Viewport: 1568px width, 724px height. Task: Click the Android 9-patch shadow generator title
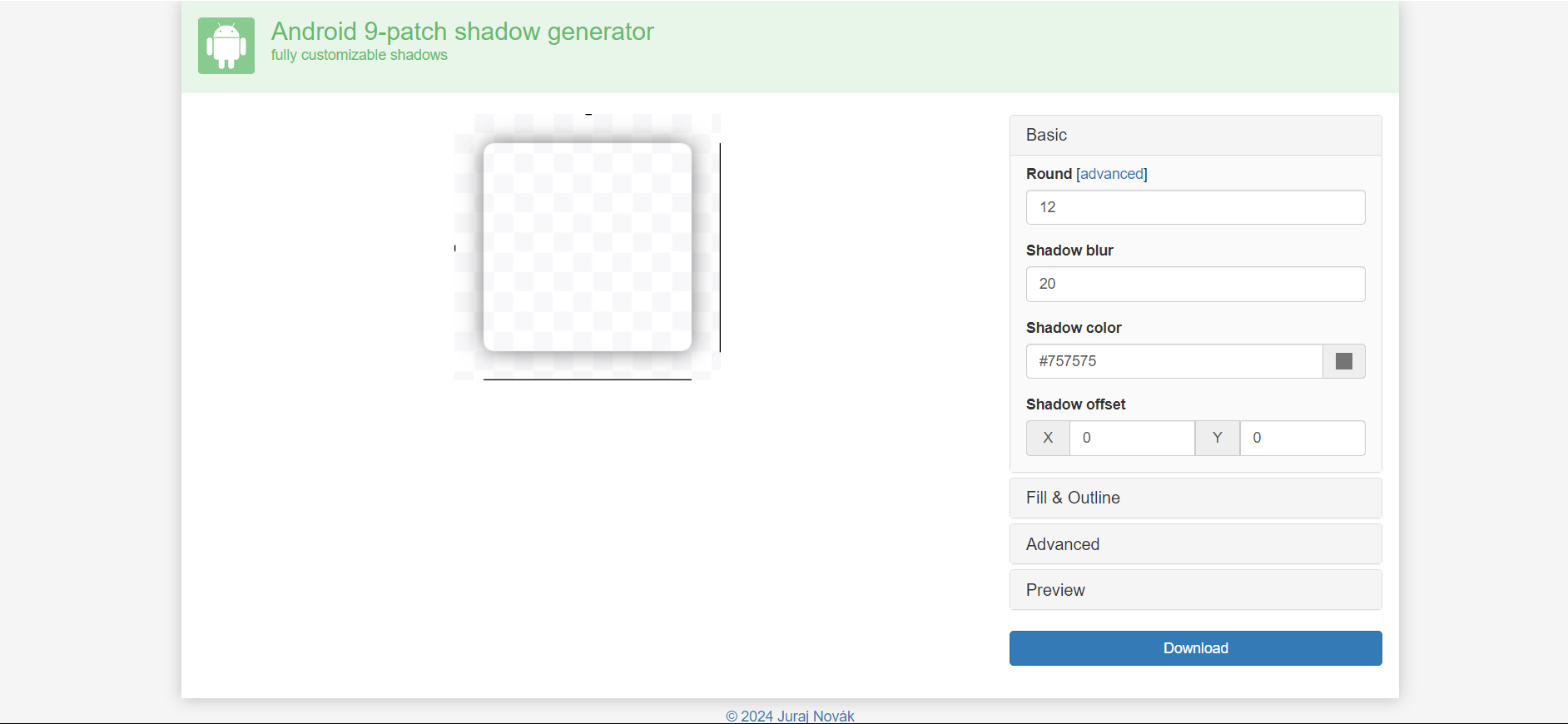pos(462,32)
